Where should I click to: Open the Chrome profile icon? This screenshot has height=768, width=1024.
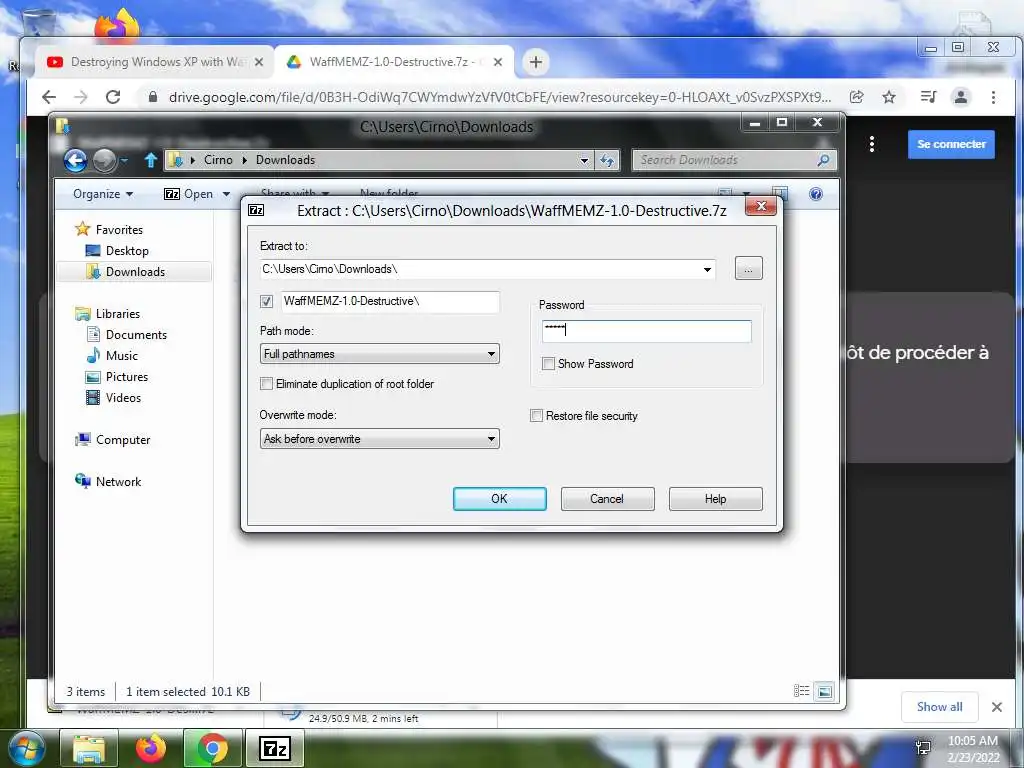pyautogui.click(x=961, y=97)
